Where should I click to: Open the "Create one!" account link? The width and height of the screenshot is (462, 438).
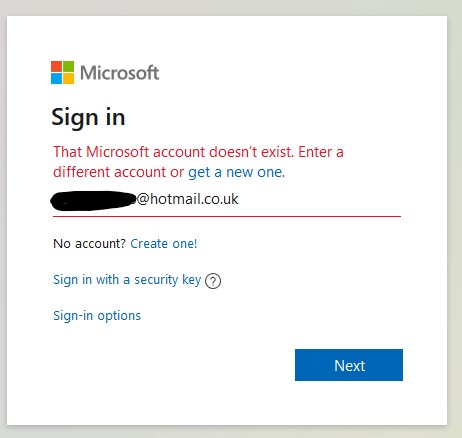[164, 244]
